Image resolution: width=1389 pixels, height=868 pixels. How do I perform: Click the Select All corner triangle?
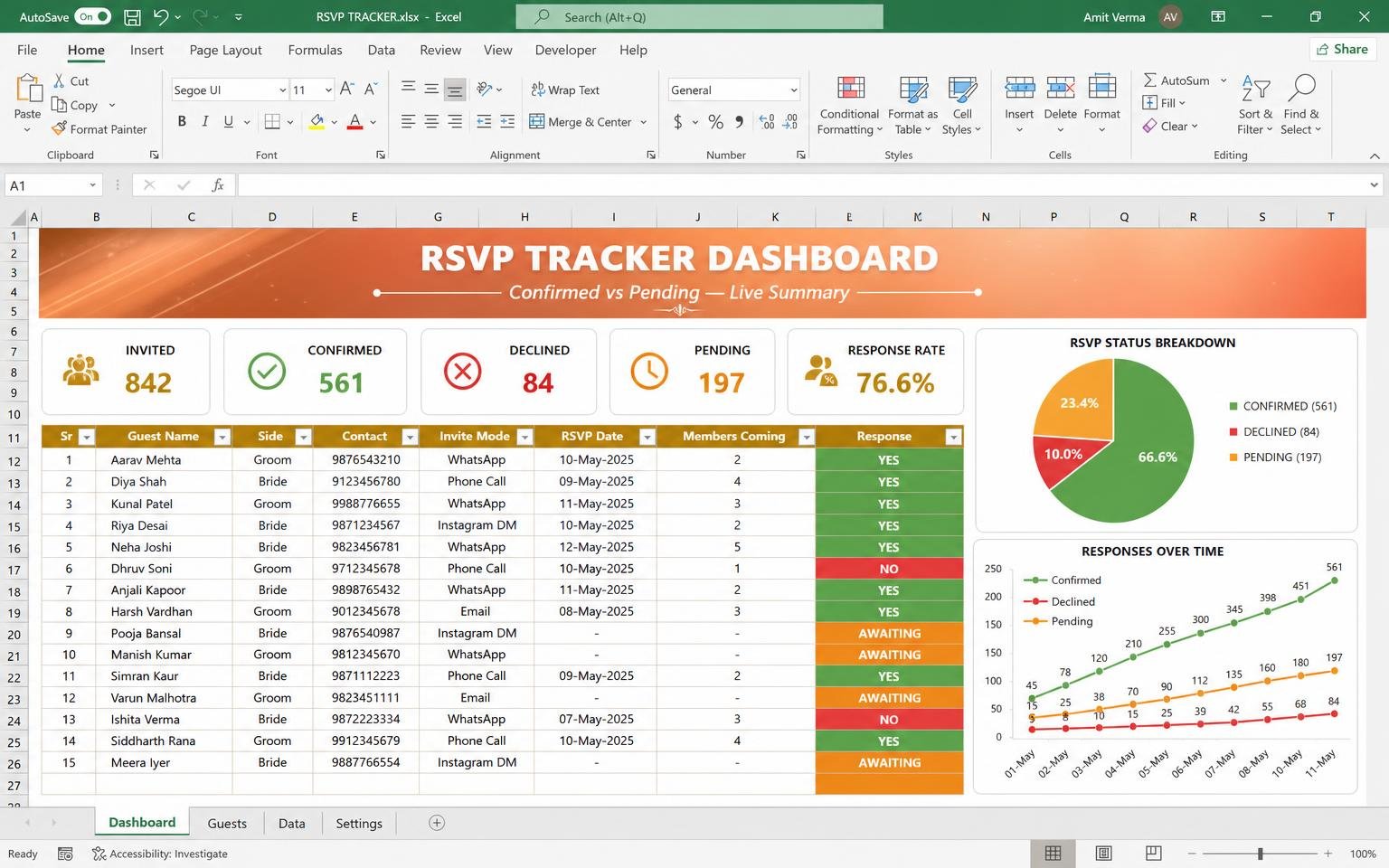18,217
